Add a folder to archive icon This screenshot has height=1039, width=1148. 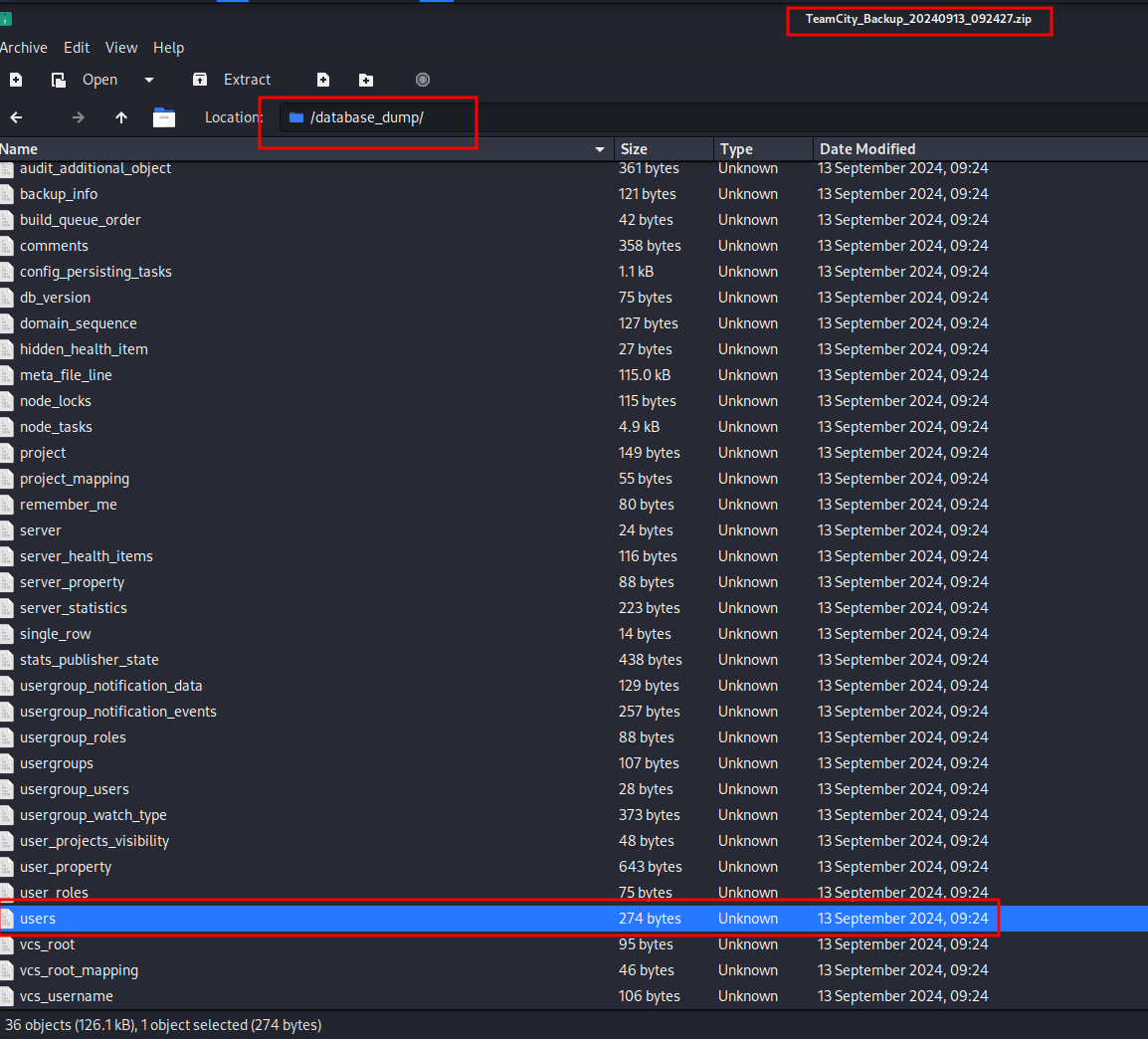[366, 80]
